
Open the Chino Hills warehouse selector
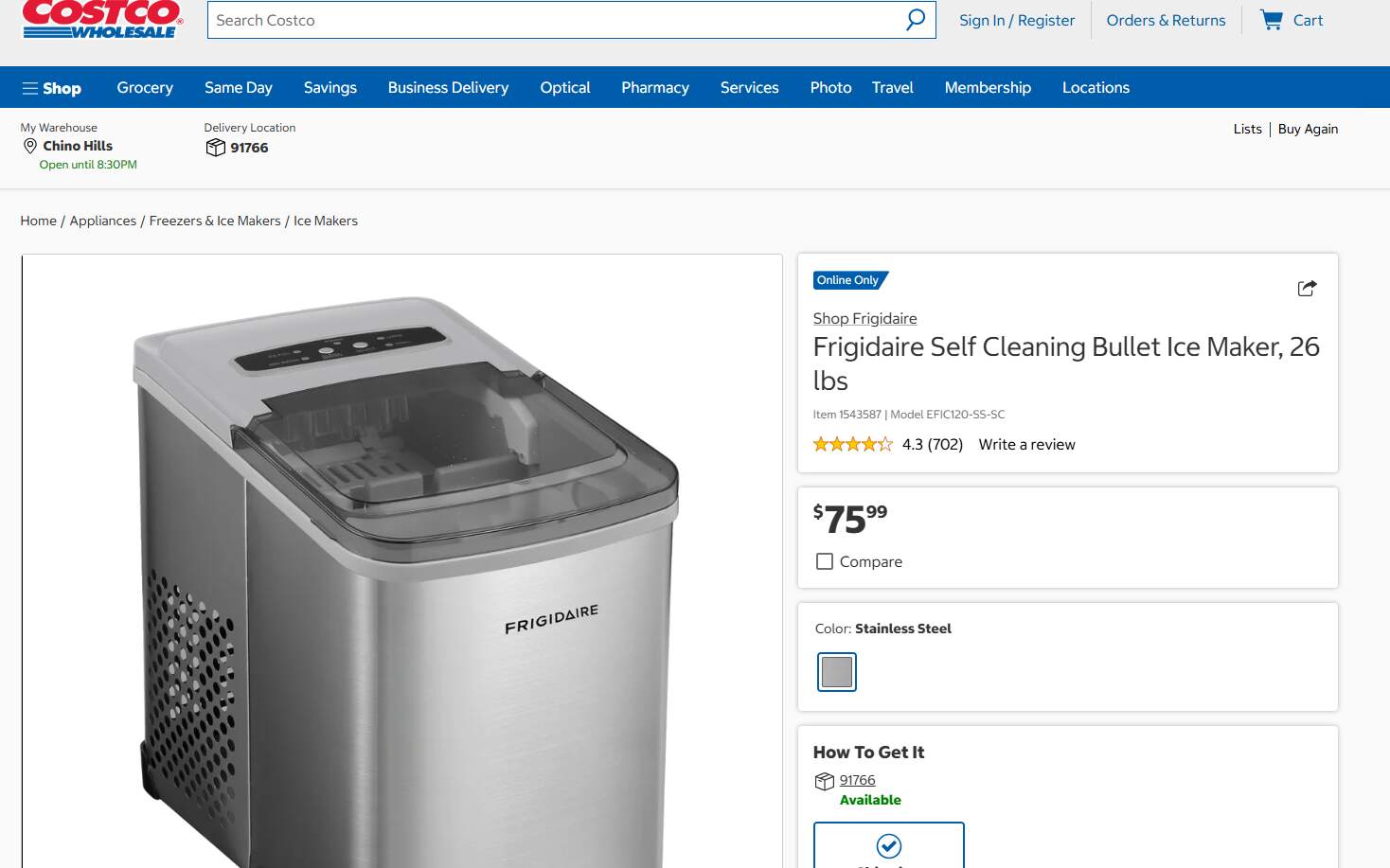coord(78,146)
